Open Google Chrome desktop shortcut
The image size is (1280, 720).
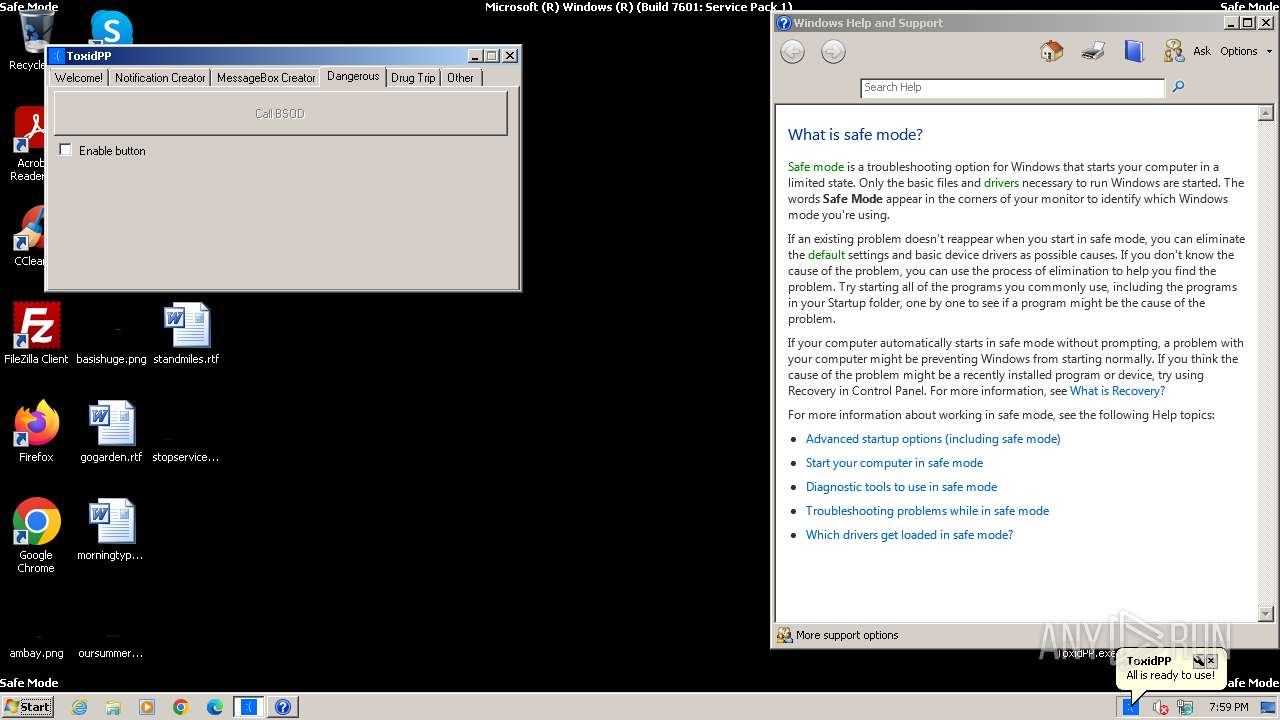[x=36, y=536]
